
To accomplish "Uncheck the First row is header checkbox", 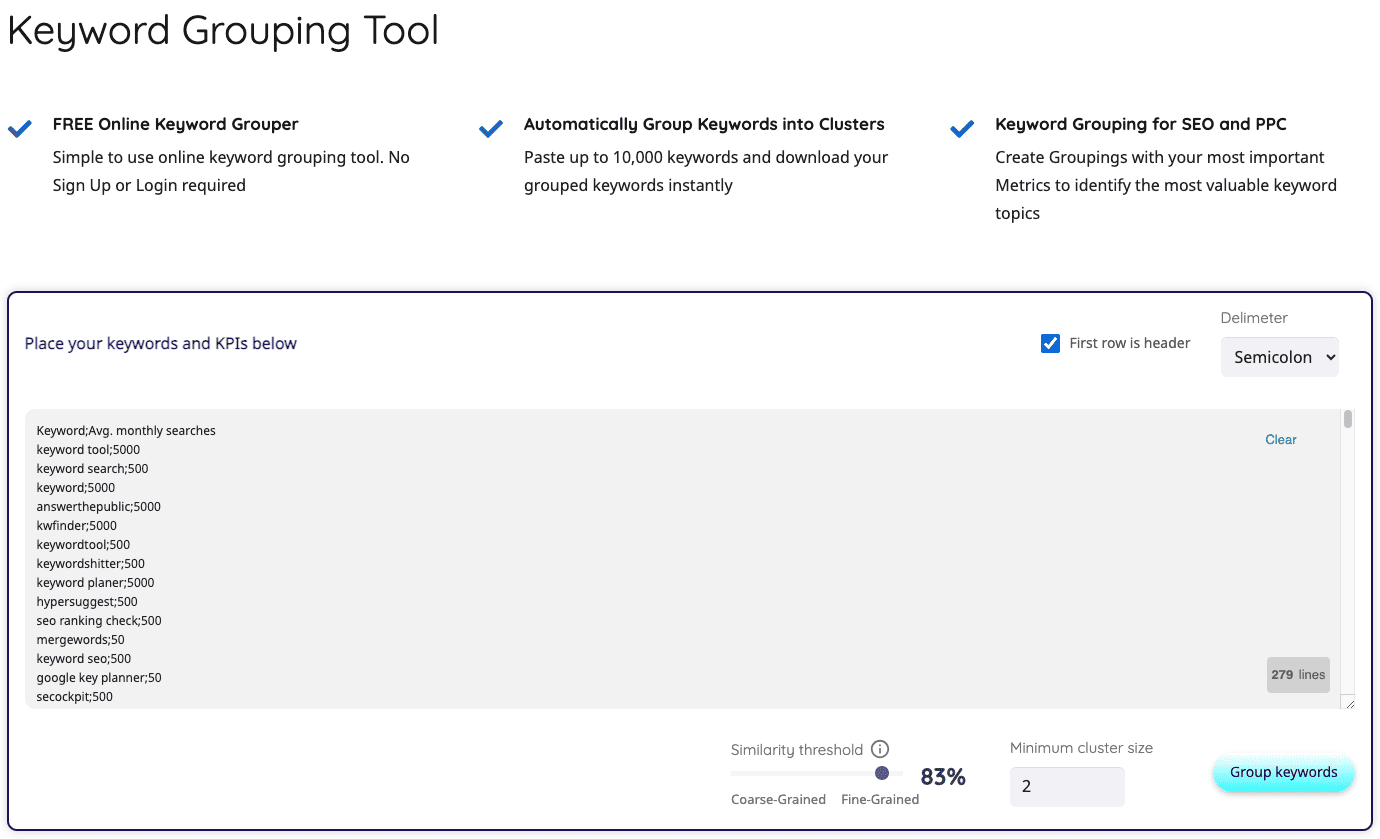I will pos(1050,344).
